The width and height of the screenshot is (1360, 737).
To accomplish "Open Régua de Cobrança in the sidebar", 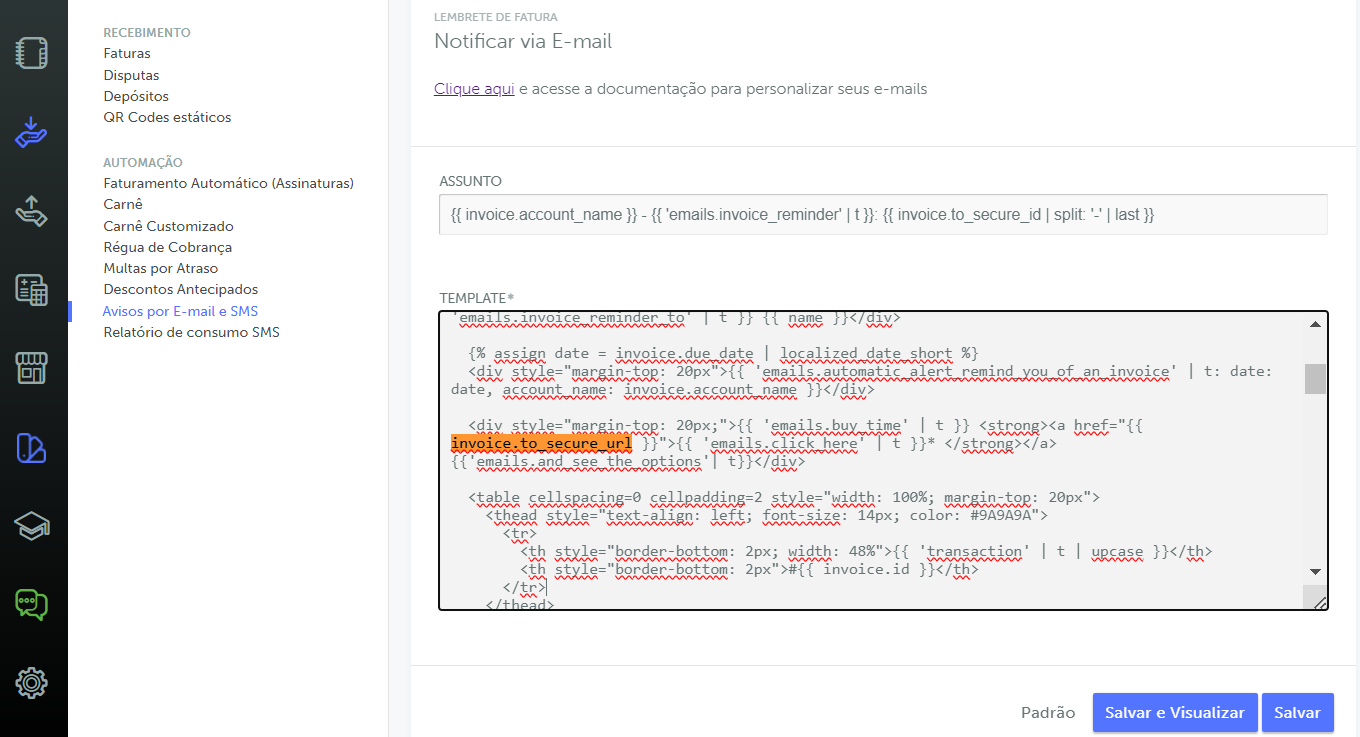I will (x=167, y=247).
